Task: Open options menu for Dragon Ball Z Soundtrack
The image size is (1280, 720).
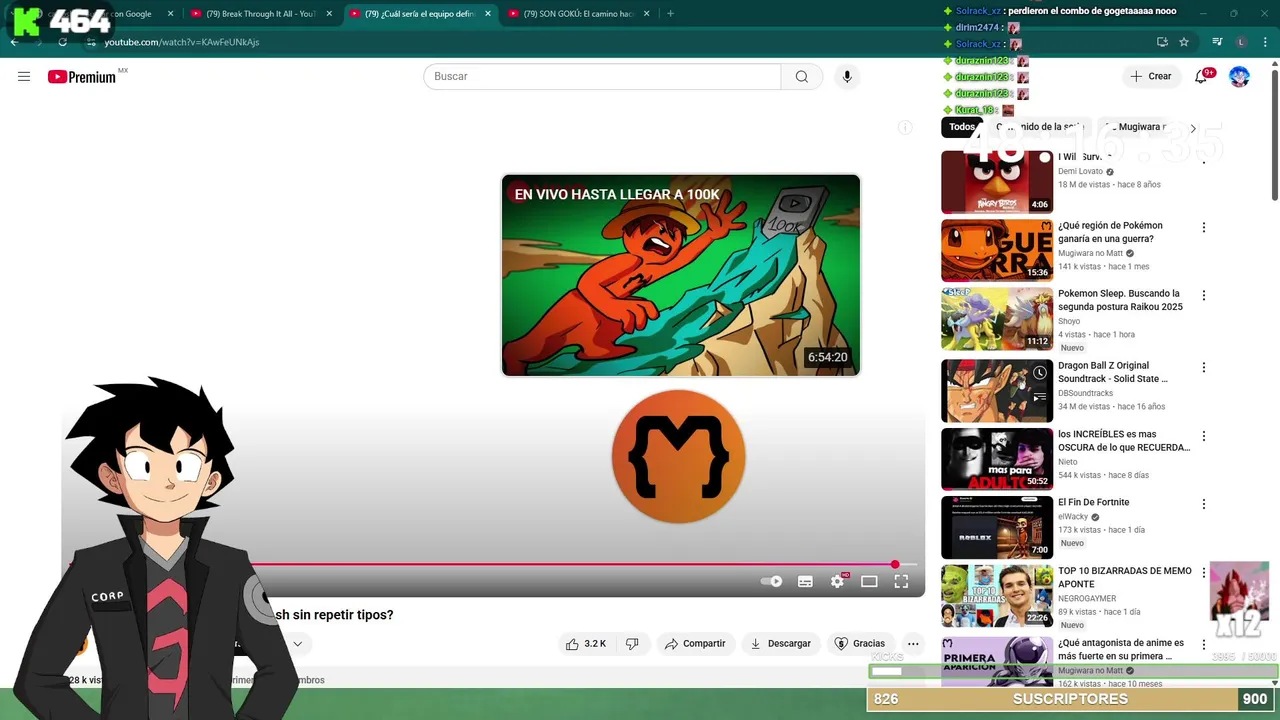Action: [1204, 368]
